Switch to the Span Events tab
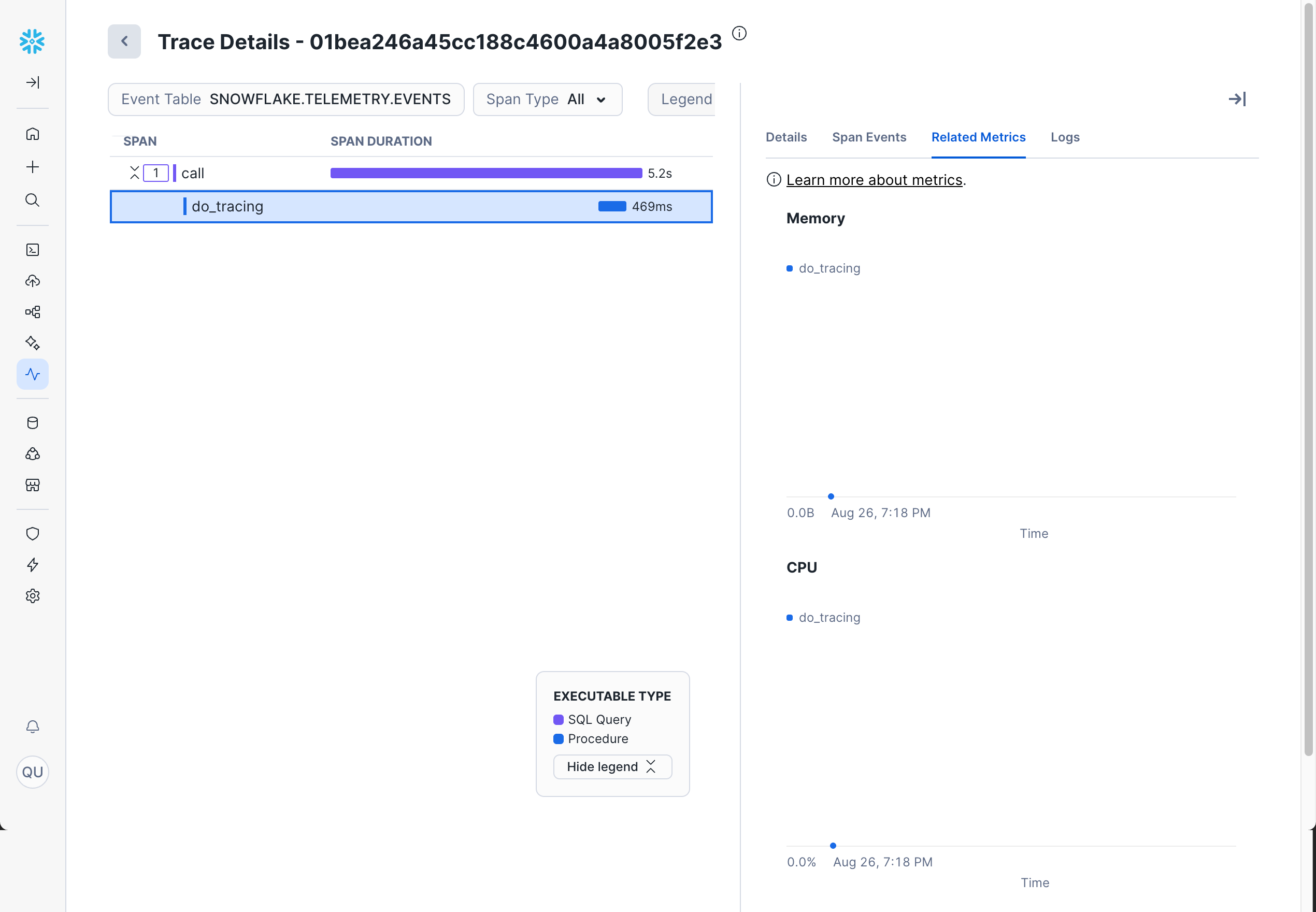Screen dimensions: 1316x912 tap(869, 137)
